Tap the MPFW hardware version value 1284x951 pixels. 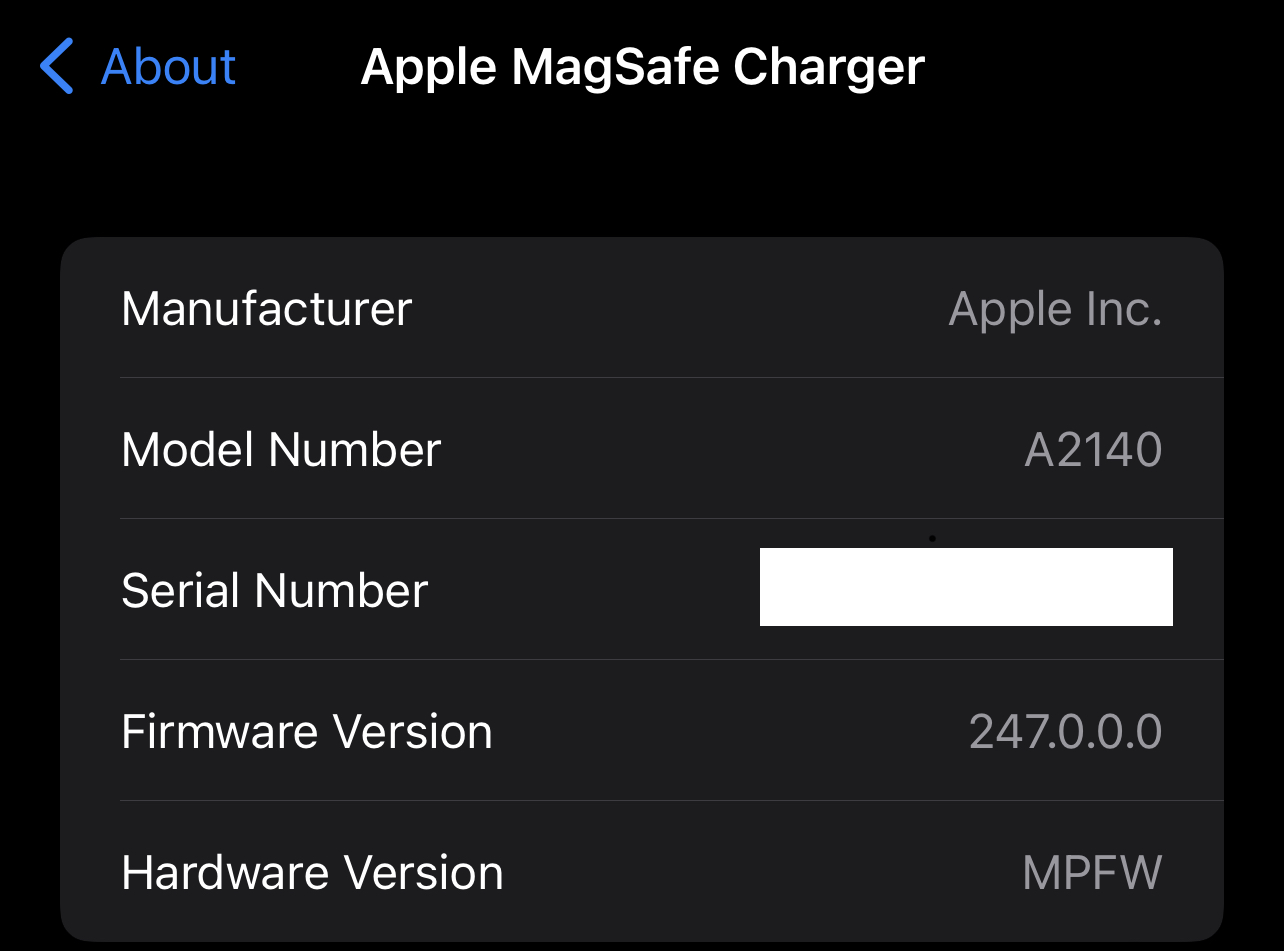click(1092, 873)
